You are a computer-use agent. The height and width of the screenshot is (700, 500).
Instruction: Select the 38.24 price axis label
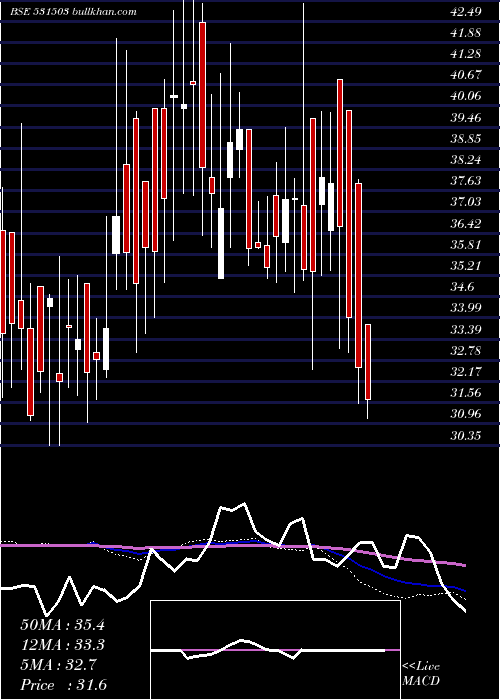click(466, 161)
